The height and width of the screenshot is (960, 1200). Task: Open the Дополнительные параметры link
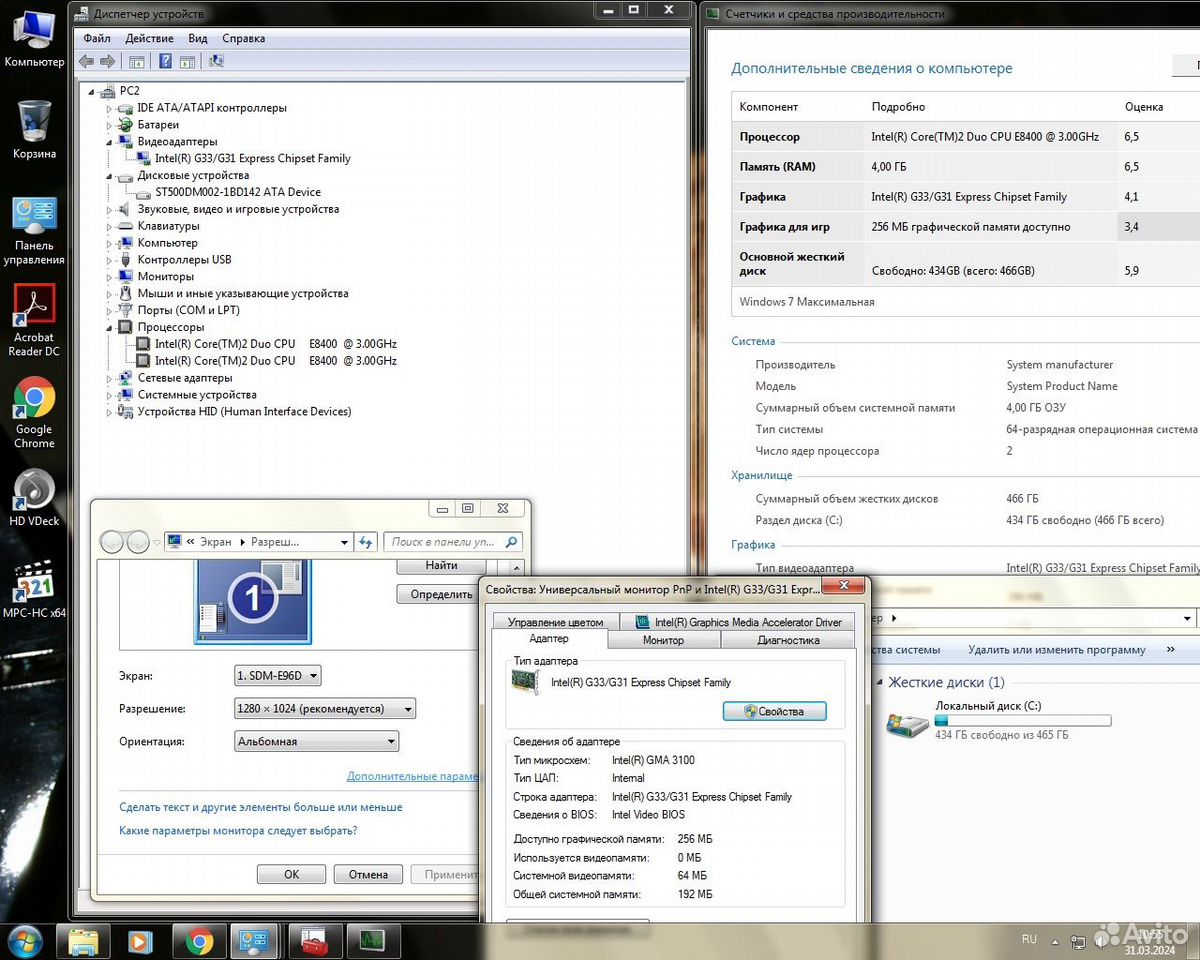[x=412, y=776]
